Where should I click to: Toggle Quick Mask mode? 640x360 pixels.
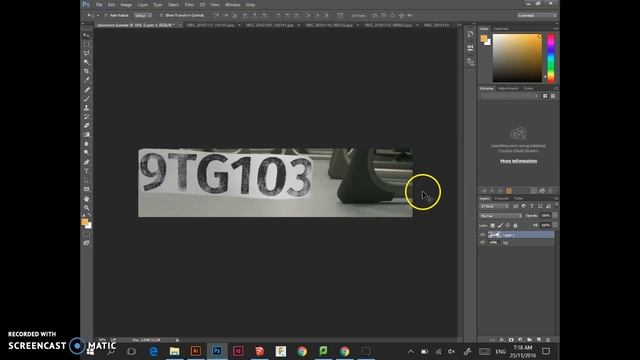pos(87,234)
